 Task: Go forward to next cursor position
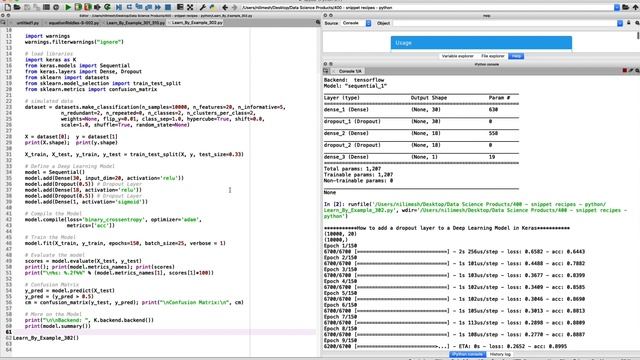[234, 7]
